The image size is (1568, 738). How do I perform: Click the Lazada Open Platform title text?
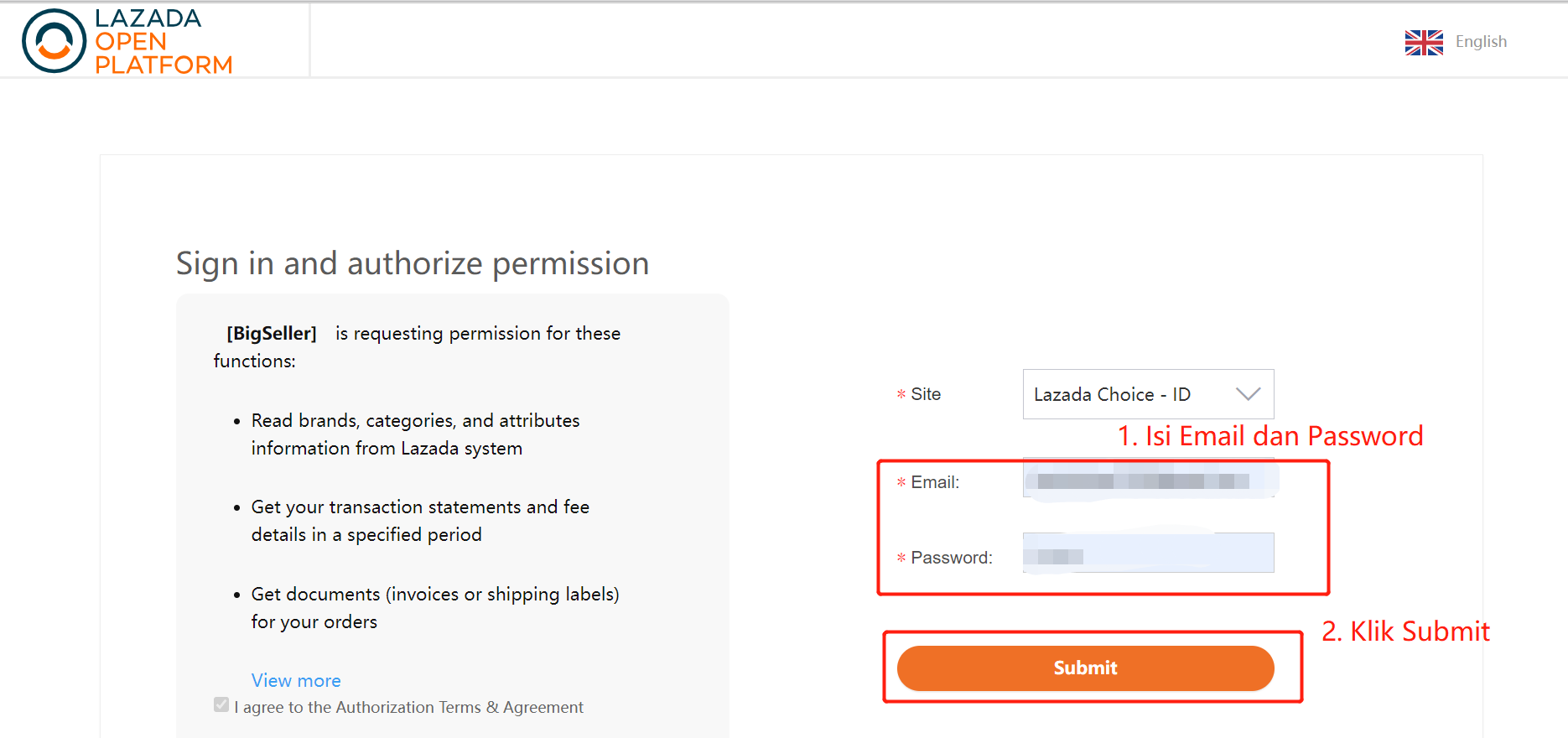(163, 41)
